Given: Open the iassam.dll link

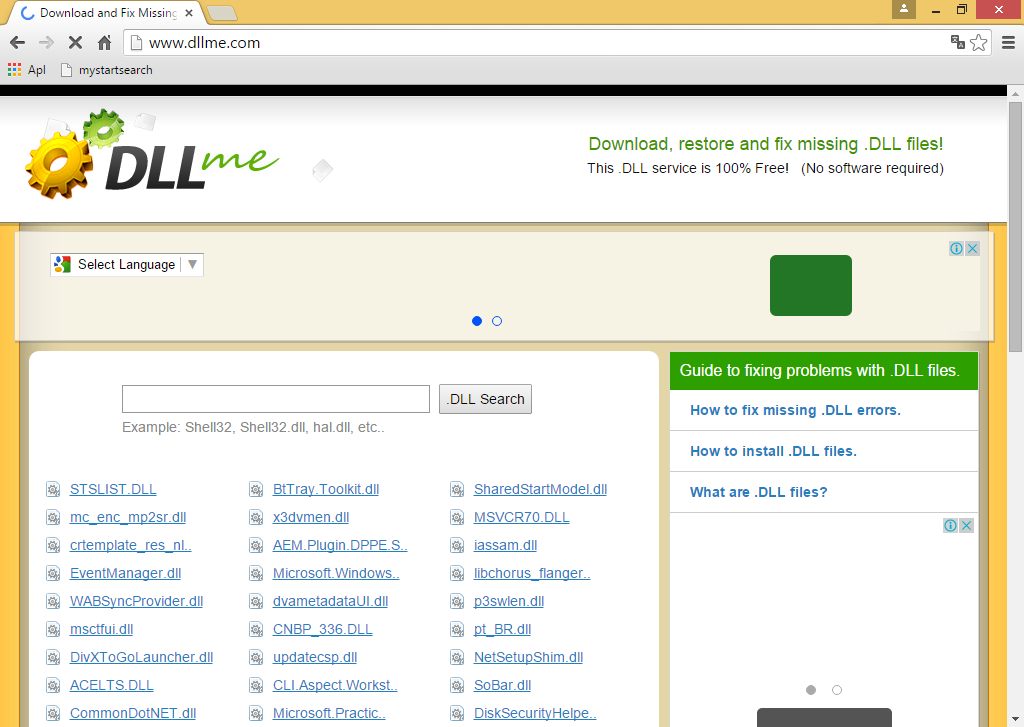Looking at the screenshot, I should click(505, 545).
